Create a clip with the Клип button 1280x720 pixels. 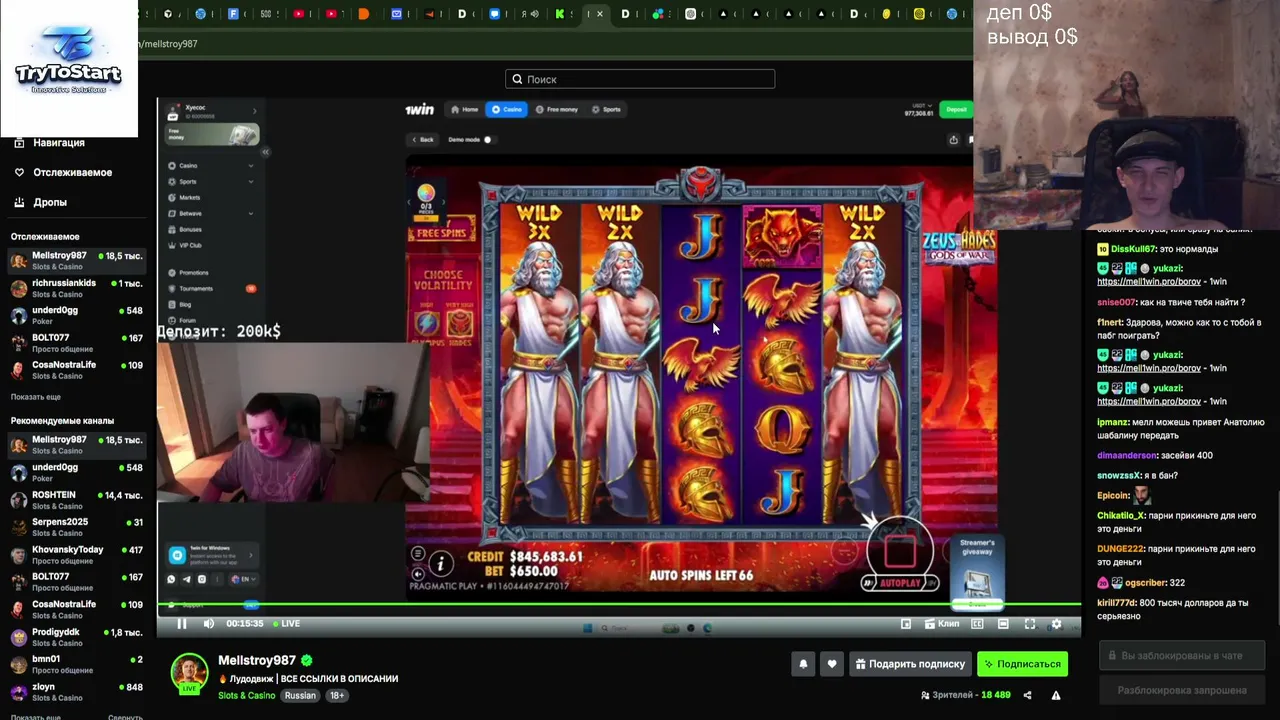click(942, 624)
